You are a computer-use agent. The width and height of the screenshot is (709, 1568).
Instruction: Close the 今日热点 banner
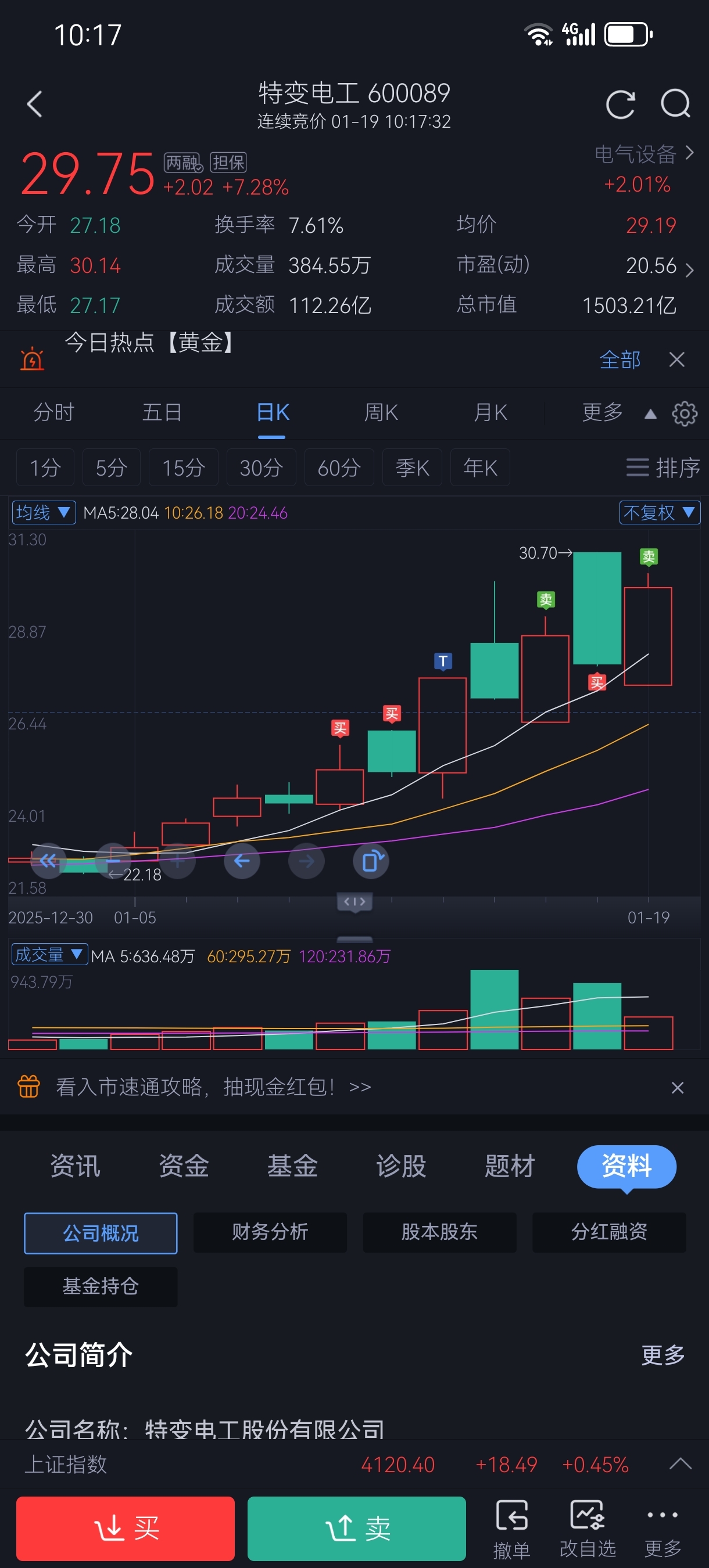click(676, 359)
